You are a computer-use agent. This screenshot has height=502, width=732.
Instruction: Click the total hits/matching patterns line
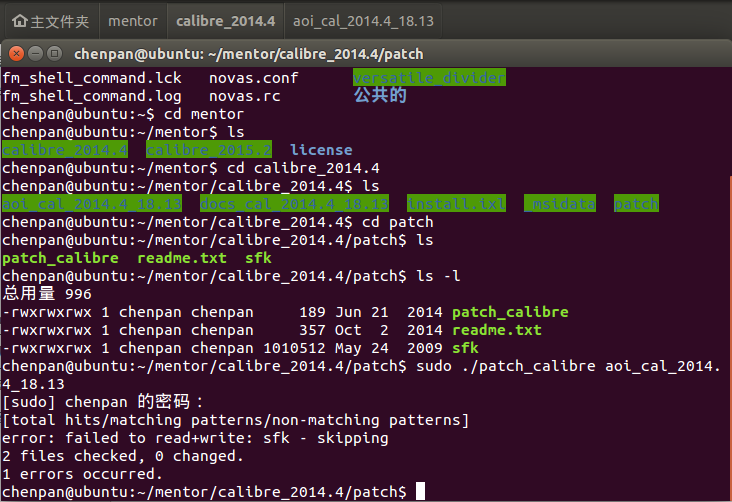click(236, 420)
